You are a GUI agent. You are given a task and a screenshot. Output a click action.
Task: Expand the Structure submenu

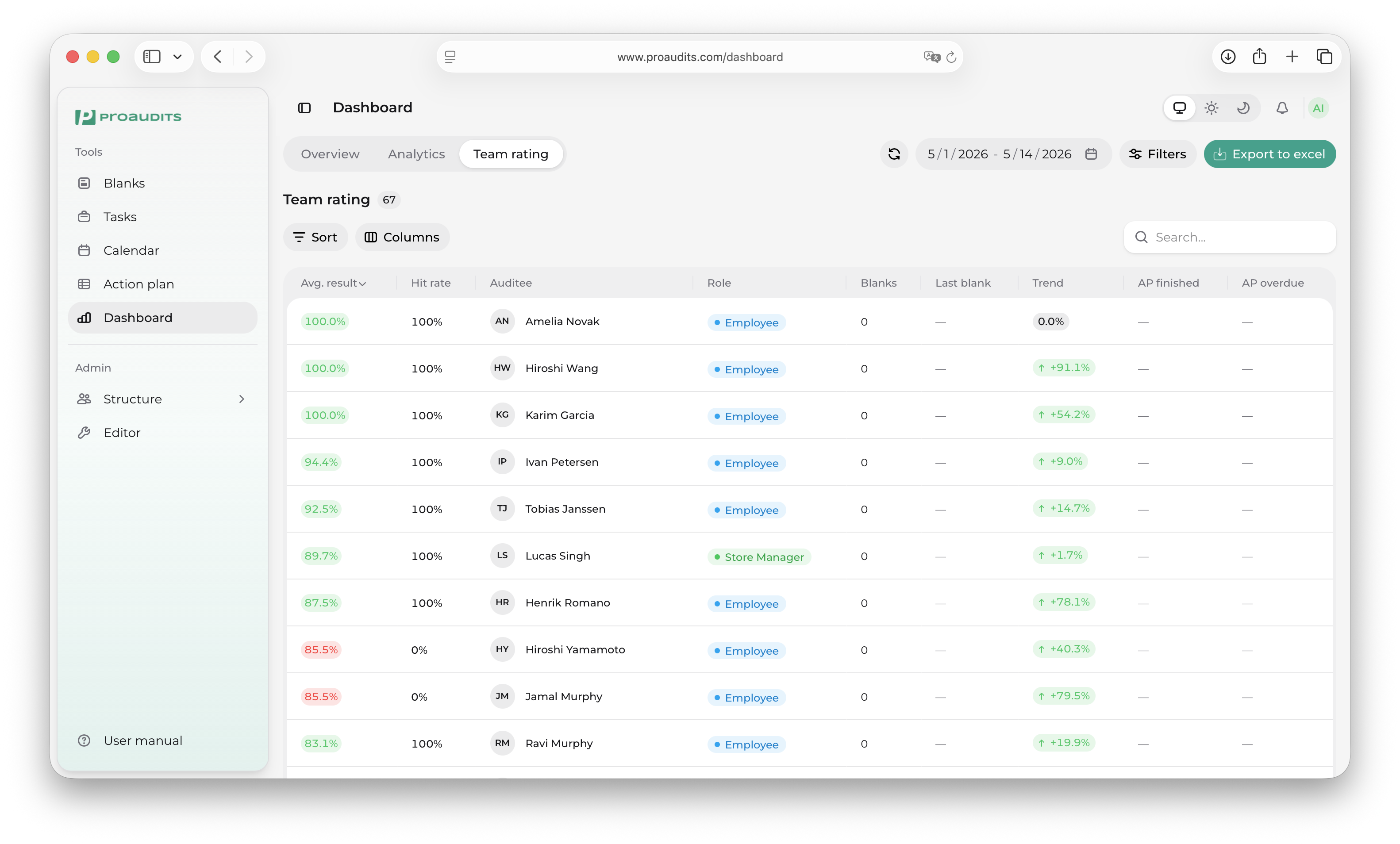tap(242, 399)
